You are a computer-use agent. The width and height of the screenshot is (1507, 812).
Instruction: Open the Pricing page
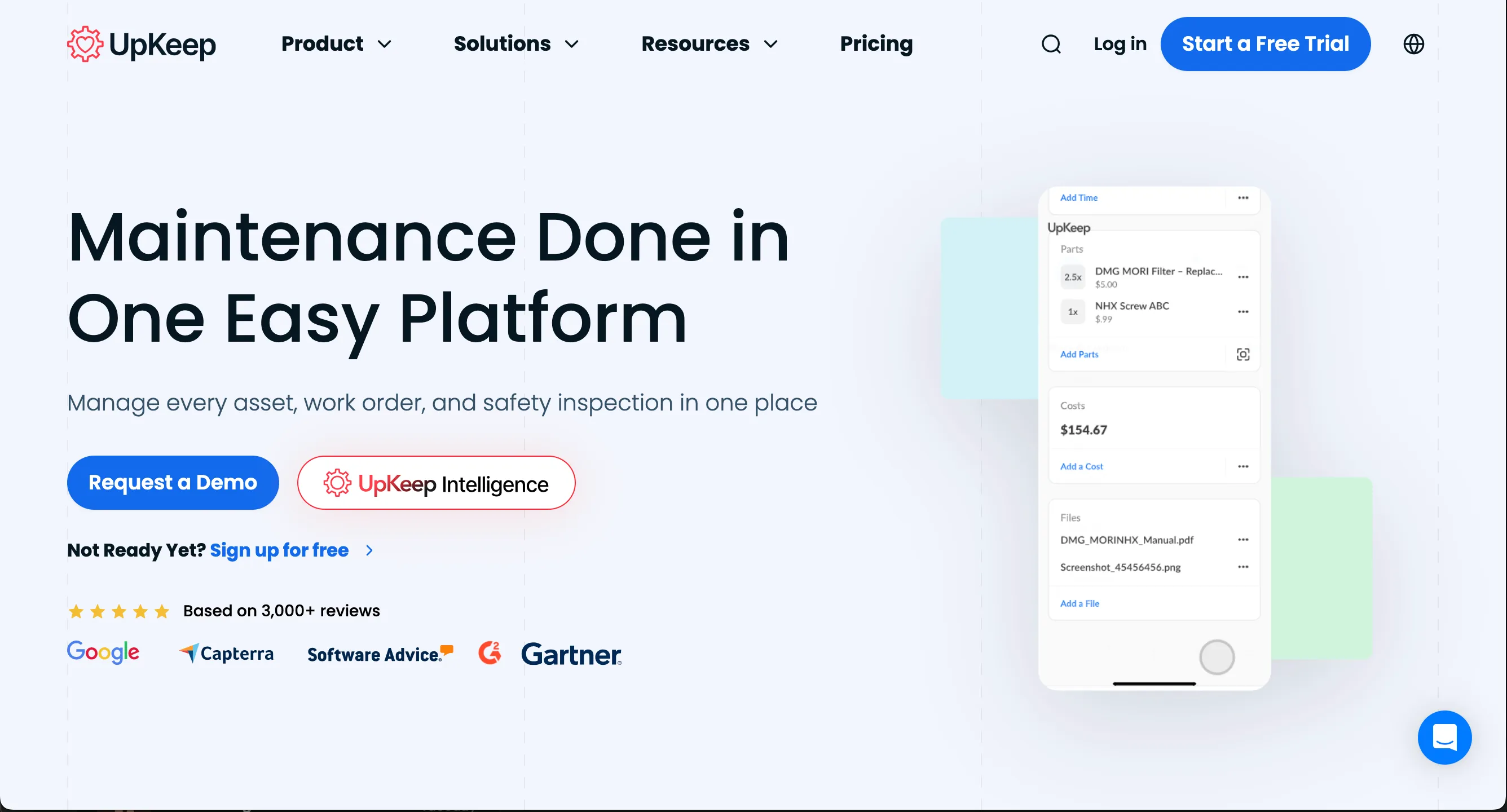tap(876, 44)
